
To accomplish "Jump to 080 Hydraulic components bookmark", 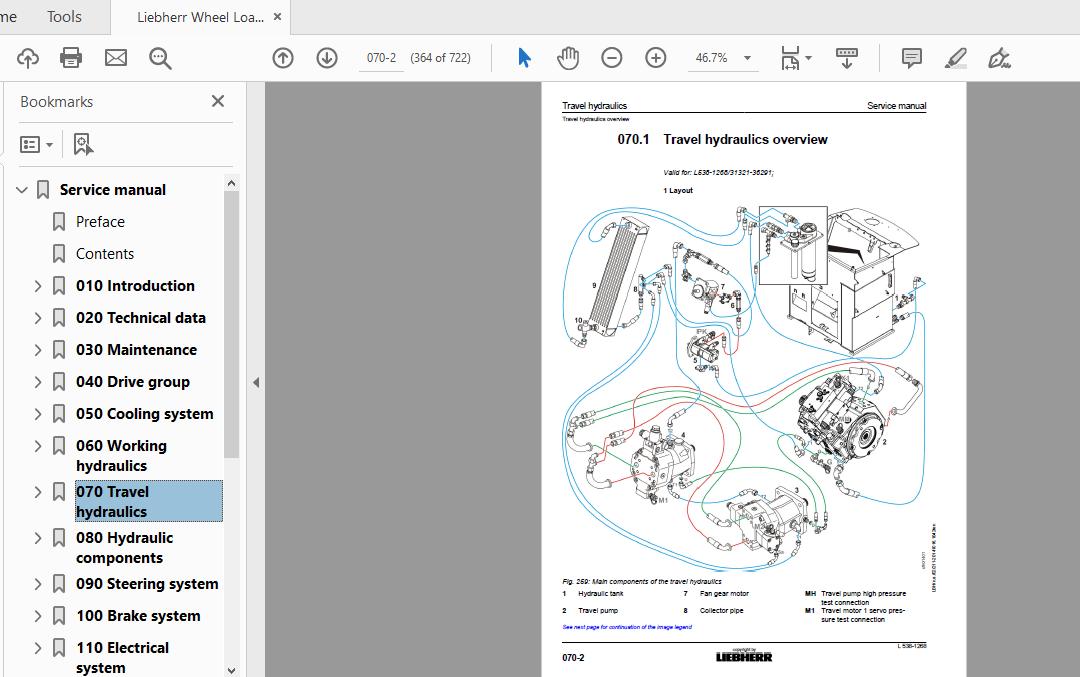I will tap(124, 548).
